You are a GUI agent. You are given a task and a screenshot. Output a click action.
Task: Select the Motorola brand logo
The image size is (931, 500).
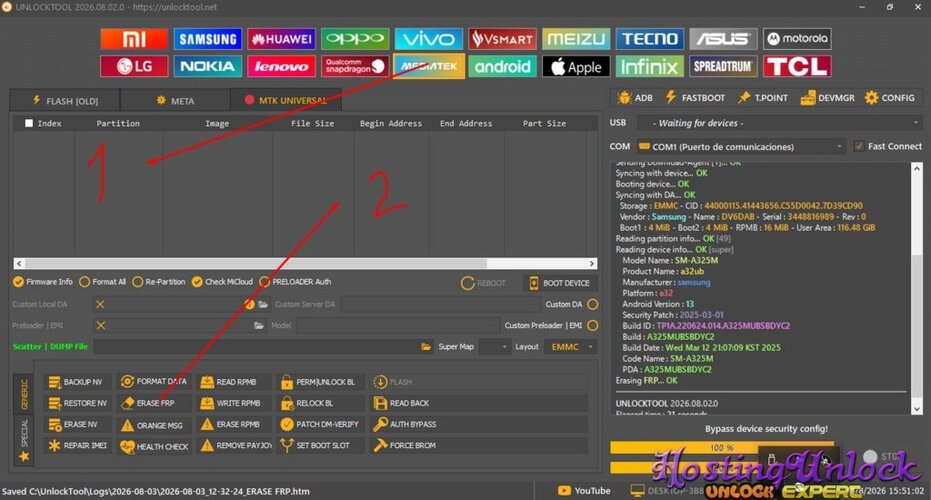point(797,39)
